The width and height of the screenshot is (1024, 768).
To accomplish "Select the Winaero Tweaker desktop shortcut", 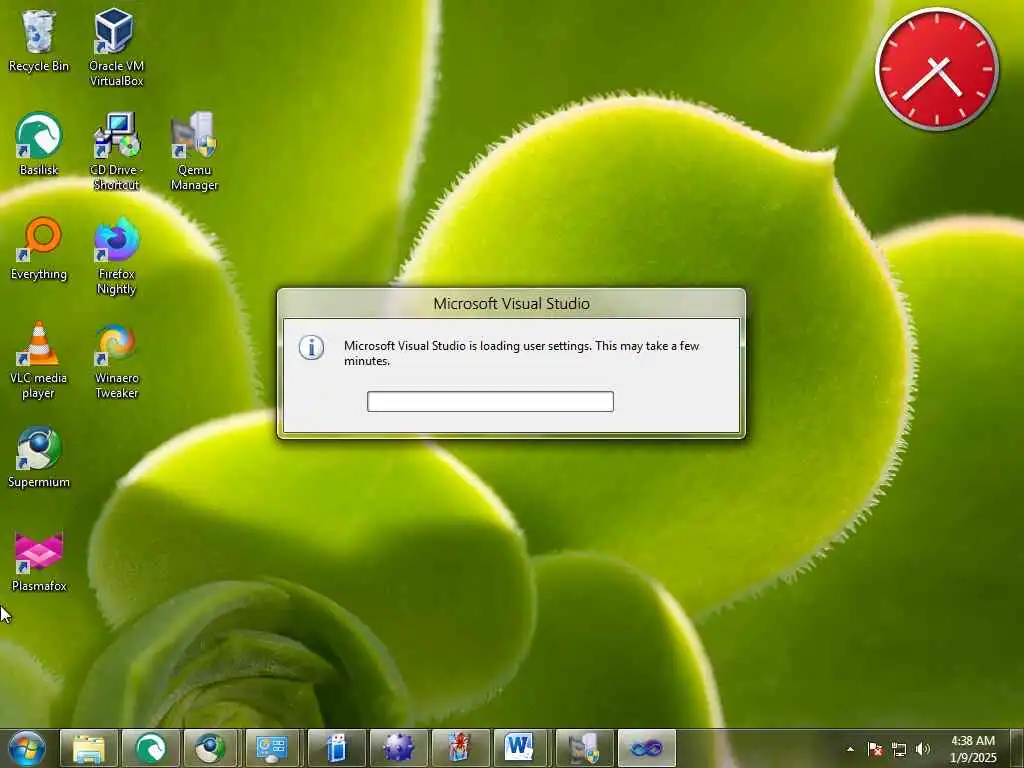I will point(116,360).
